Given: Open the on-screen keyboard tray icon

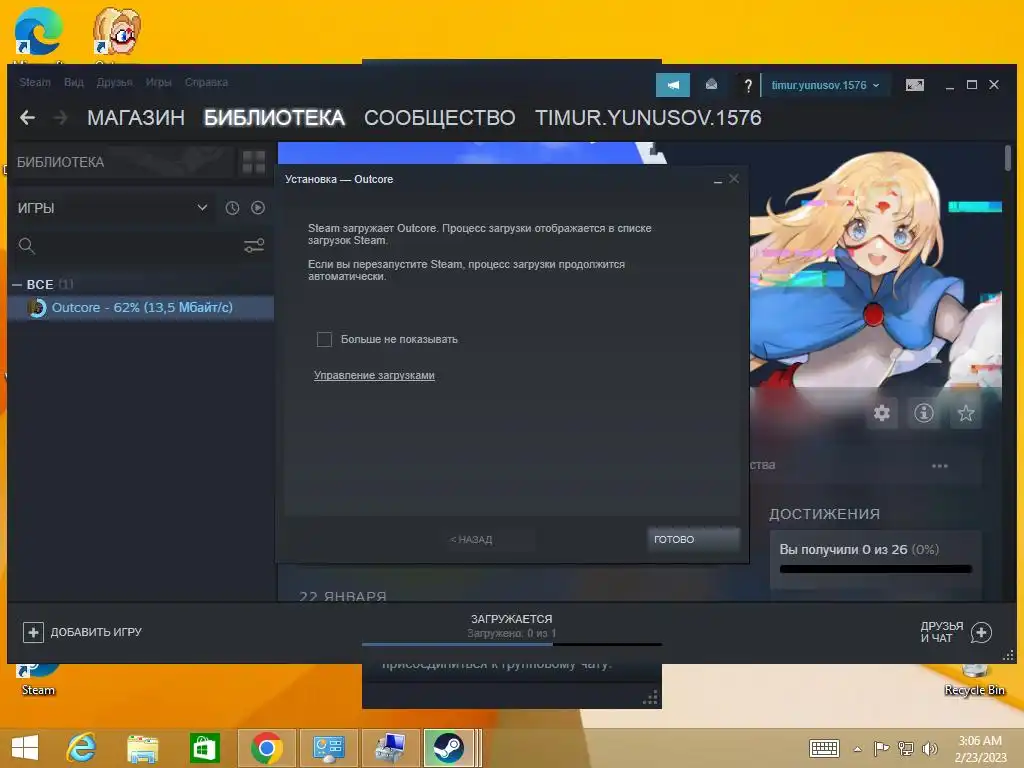Looking at the screenshot, I should pos(824,748).
